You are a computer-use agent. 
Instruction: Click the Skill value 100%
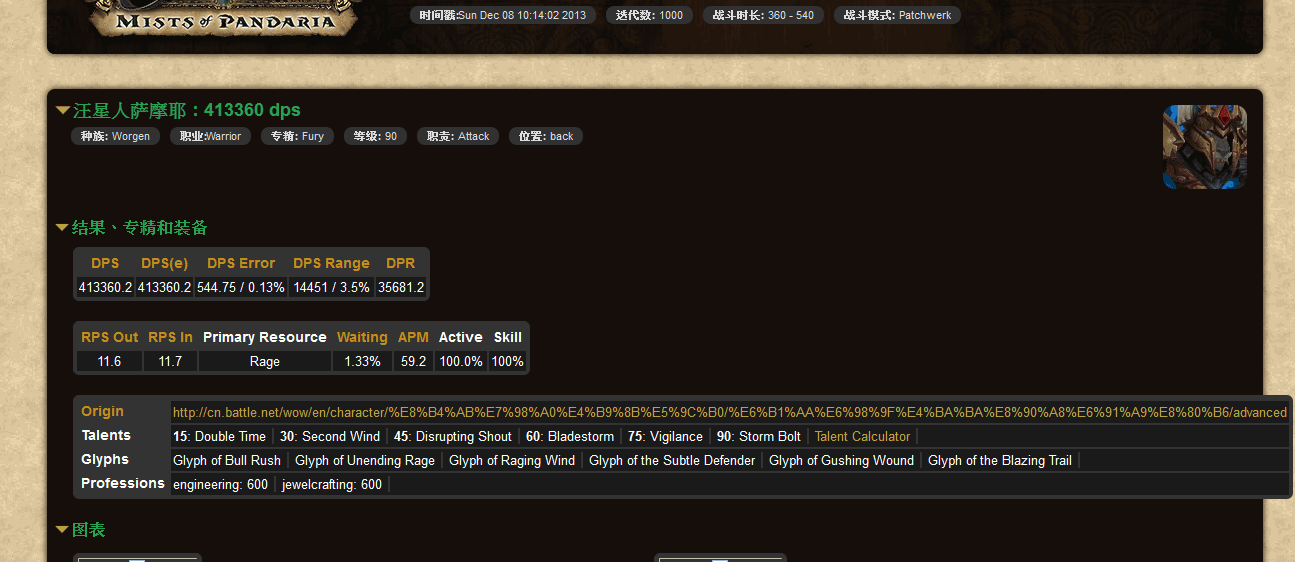(508, 361)
